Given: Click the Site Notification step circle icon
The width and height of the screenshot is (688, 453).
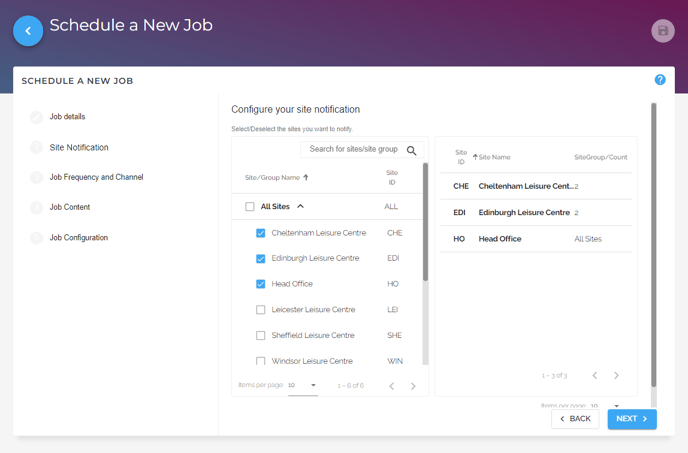Looking at the screenshot, I should coord(36,147).
